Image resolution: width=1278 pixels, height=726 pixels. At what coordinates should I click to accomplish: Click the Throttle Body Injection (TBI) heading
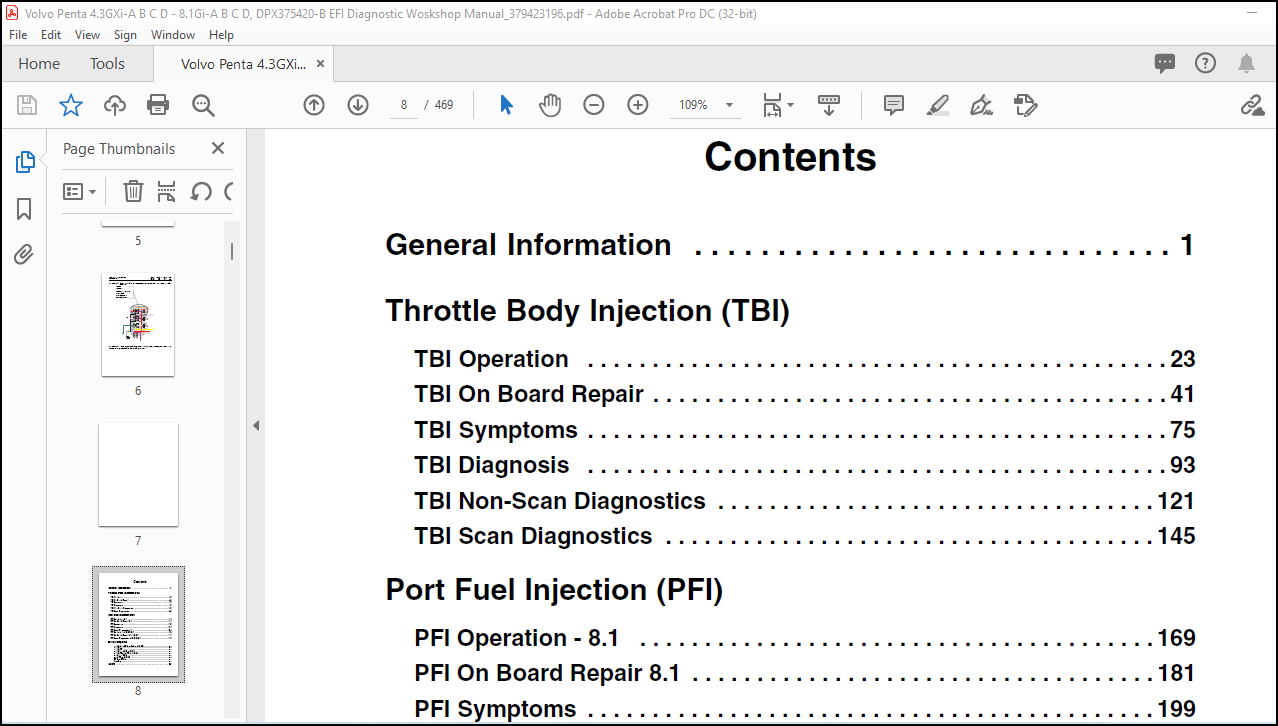pos(588,311)
